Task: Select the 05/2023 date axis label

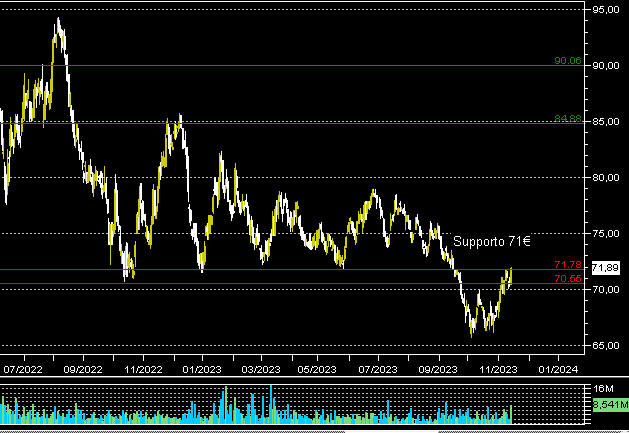Action: click(x=317, y=369)
